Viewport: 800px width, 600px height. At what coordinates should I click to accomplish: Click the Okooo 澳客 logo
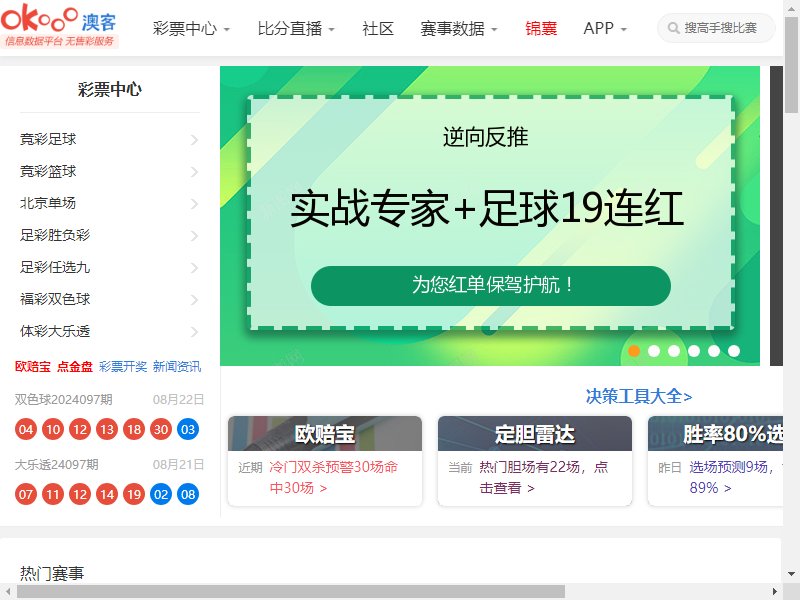[59, 25]
